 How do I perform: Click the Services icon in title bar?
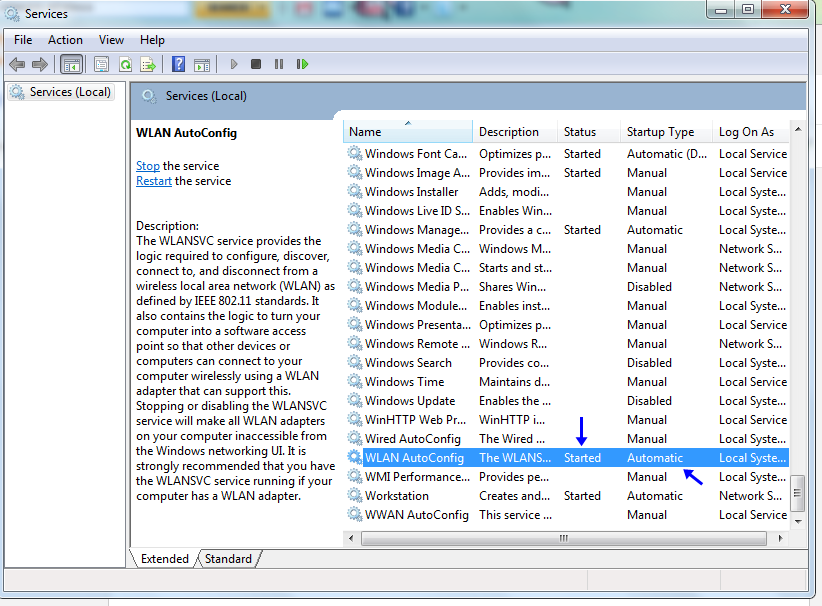point(12,14)
